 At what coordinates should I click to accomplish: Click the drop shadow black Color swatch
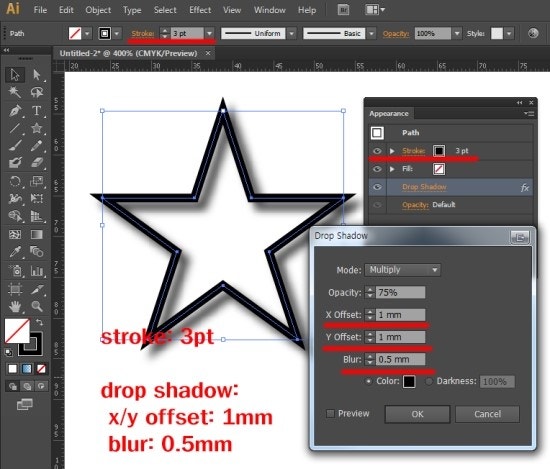click(409, 381)
